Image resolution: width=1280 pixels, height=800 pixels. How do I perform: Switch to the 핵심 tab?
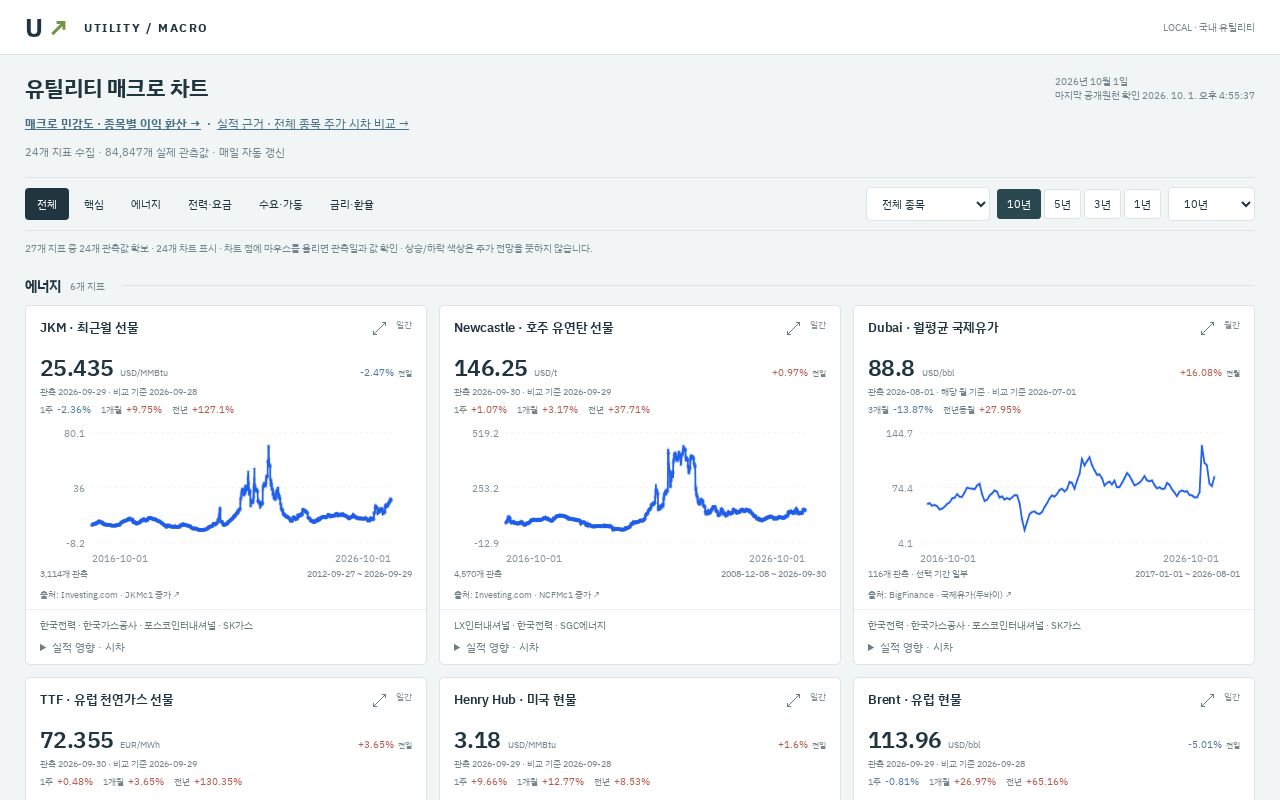[x=94, y=204]
